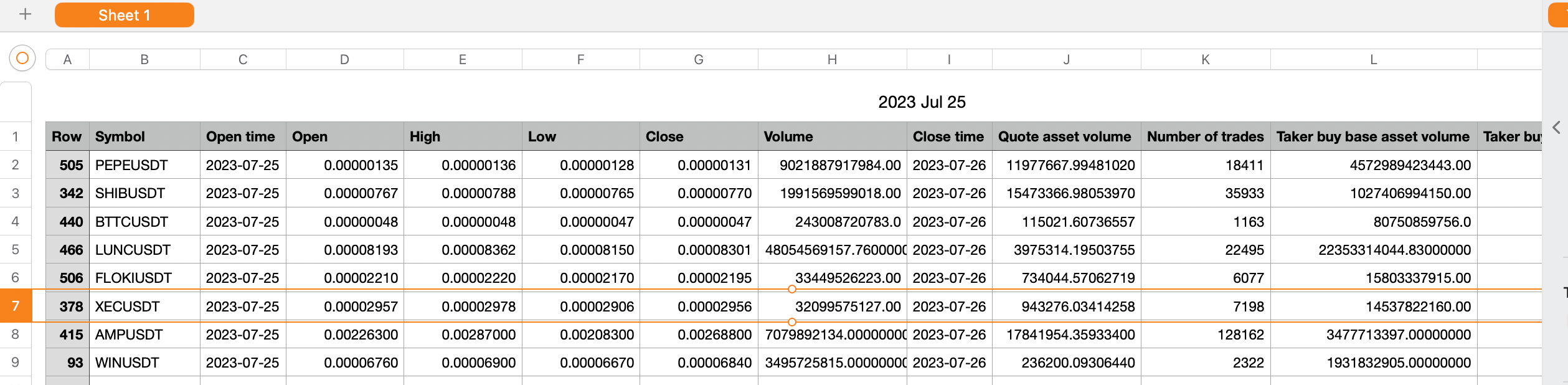Click the chevron arrow at right edge
The image size is (1568, 385).
(x=1556, y=128)
